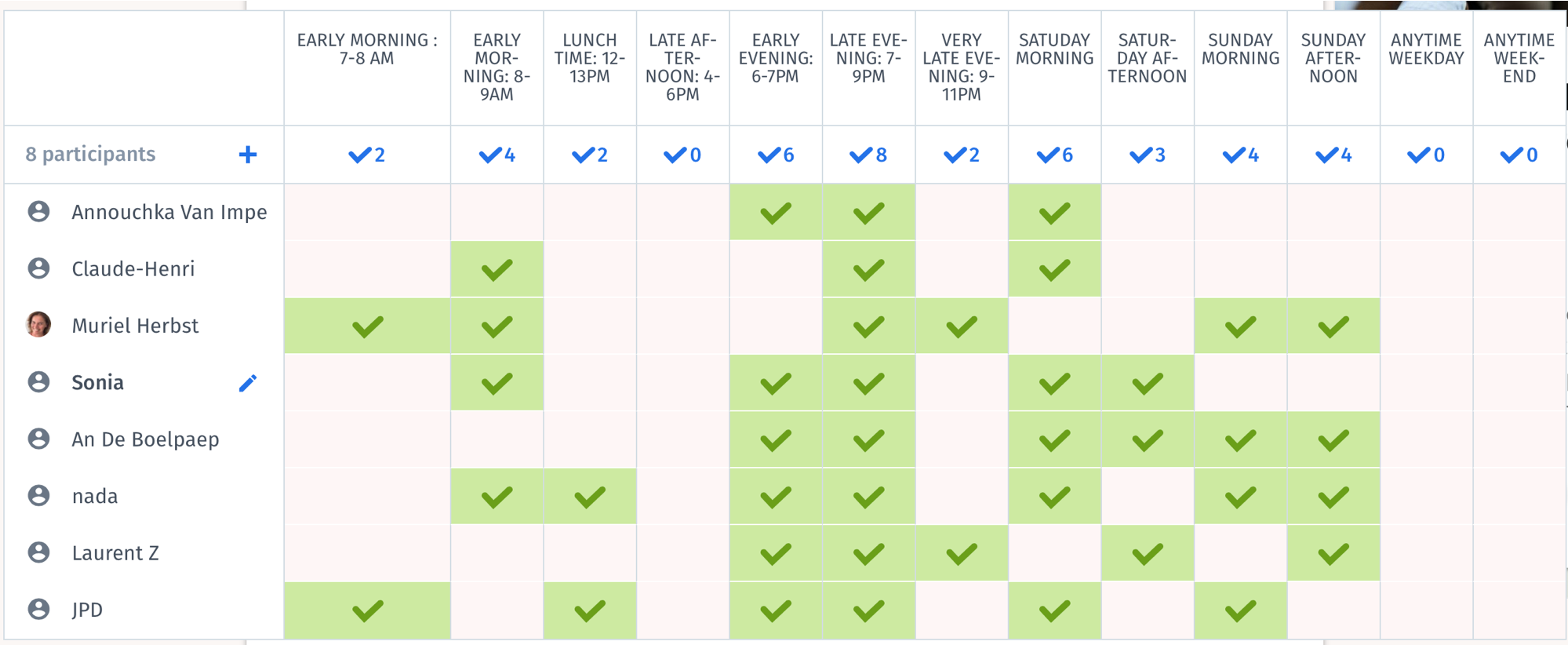
Task: Select the Late Evening 7-9PM column header
Action: pos(868,58)
